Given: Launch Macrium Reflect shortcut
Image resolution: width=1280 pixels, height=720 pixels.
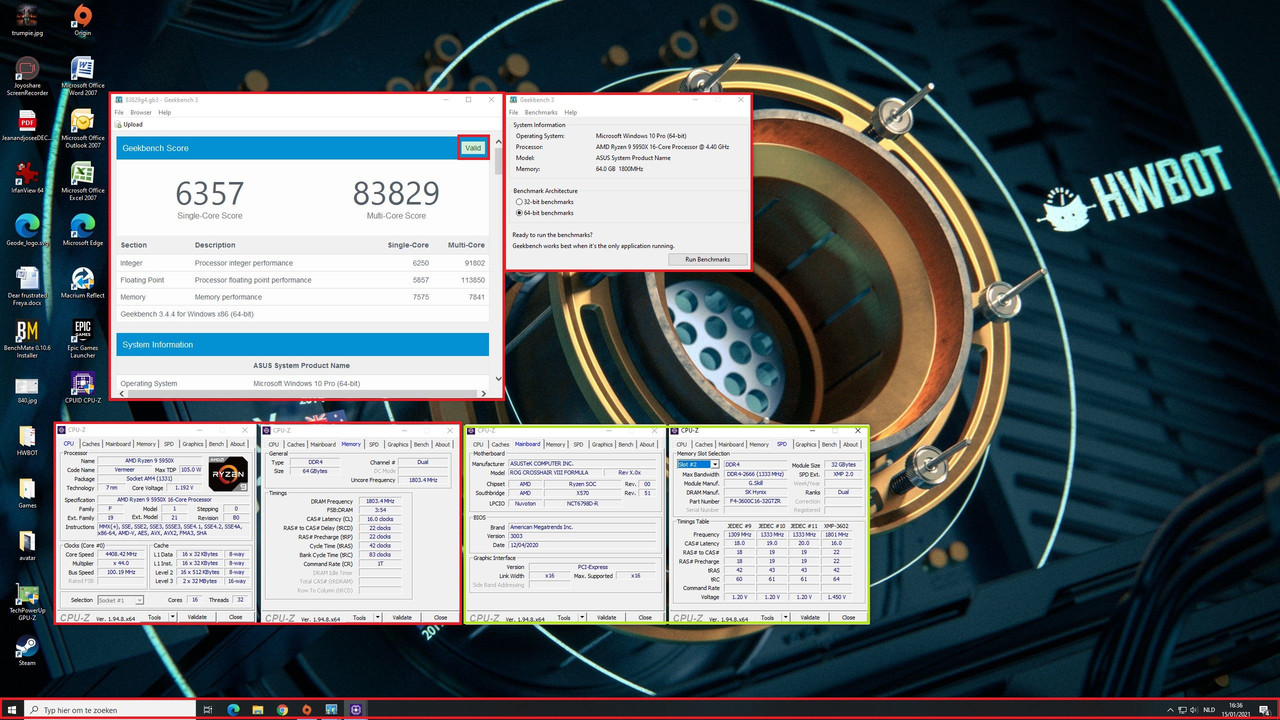Looking at the screenshot, I should [83, 283].
